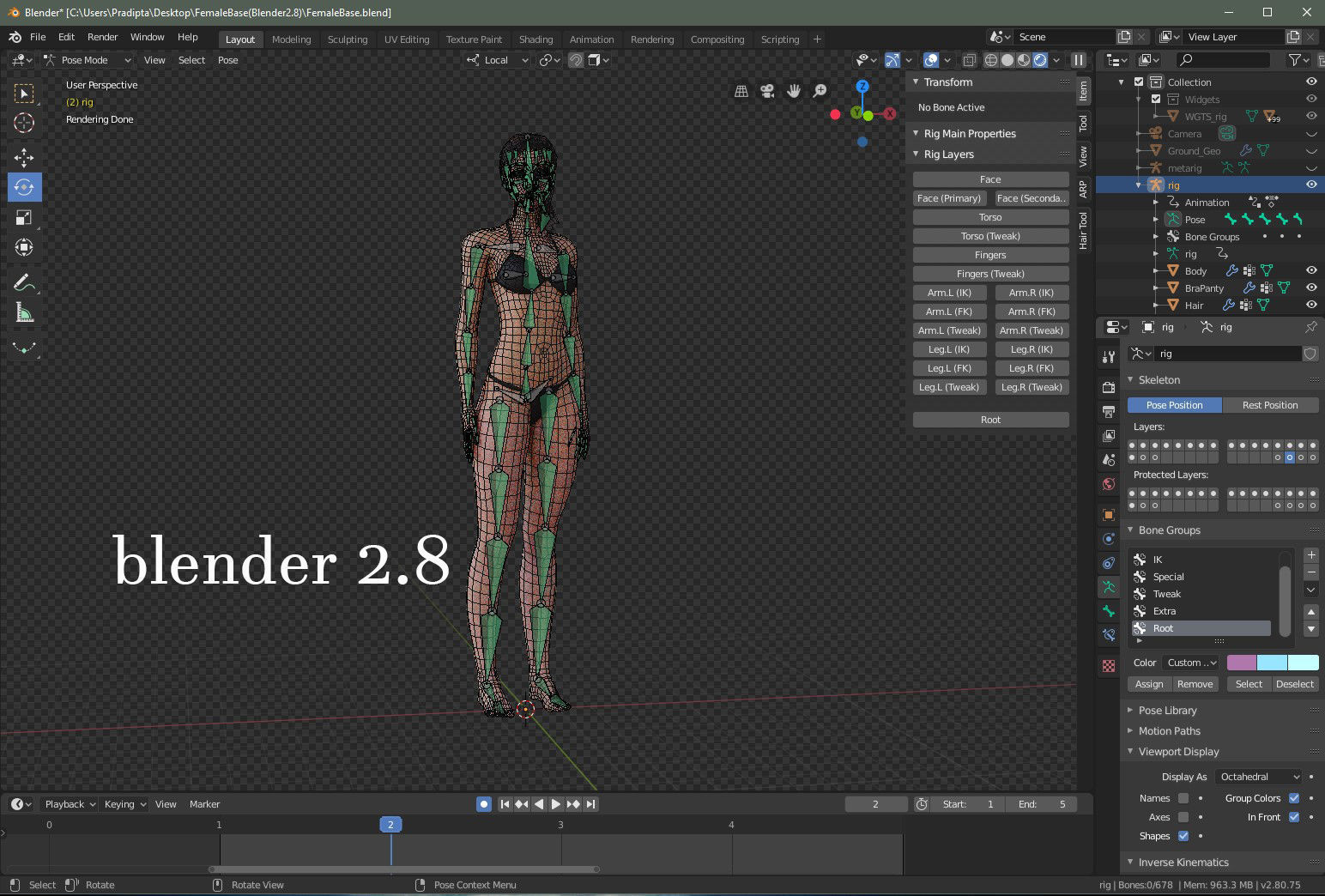Open the Pose Mode dropdown
The height and width of the screenshot is (896, 1325).
click(87, 60)
